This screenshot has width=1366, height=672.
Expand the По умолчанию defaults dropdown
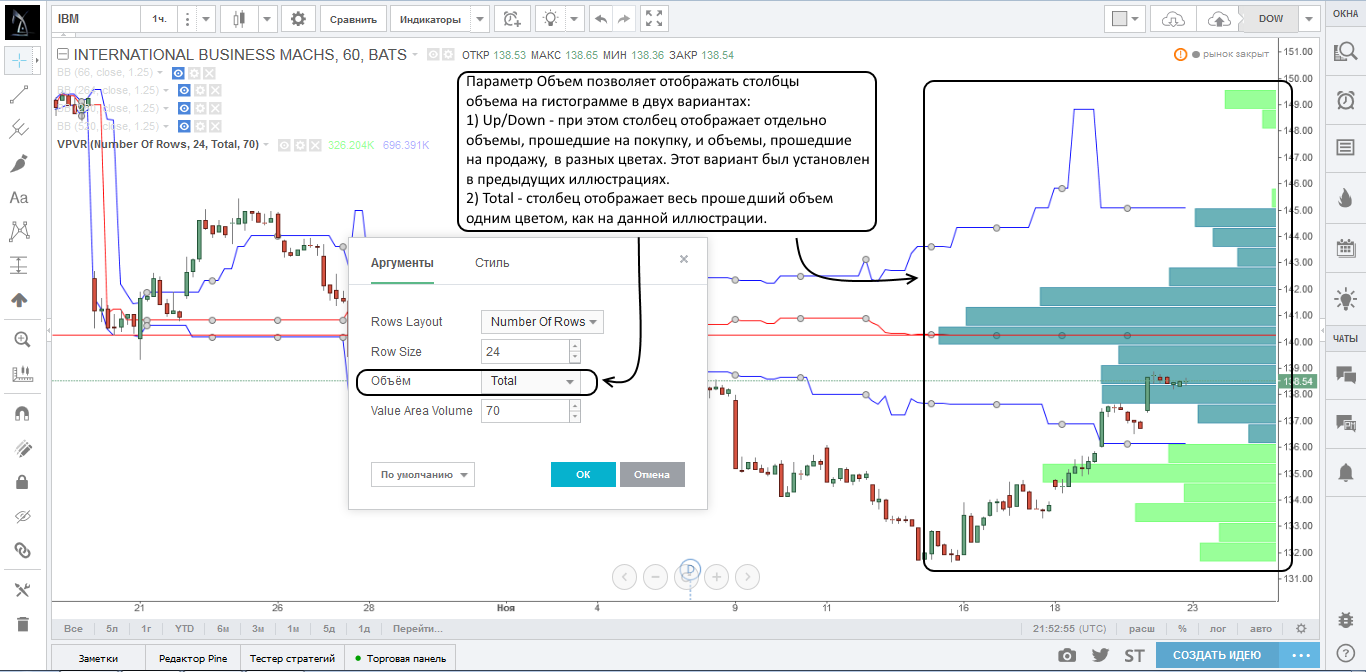(x=422, y=475)
